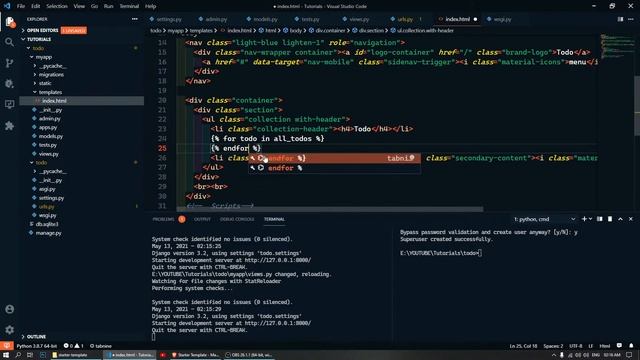The width and height of the screenshot is (640, 360).
Task: Open Task View on taskbar
Action: (30, 355)
